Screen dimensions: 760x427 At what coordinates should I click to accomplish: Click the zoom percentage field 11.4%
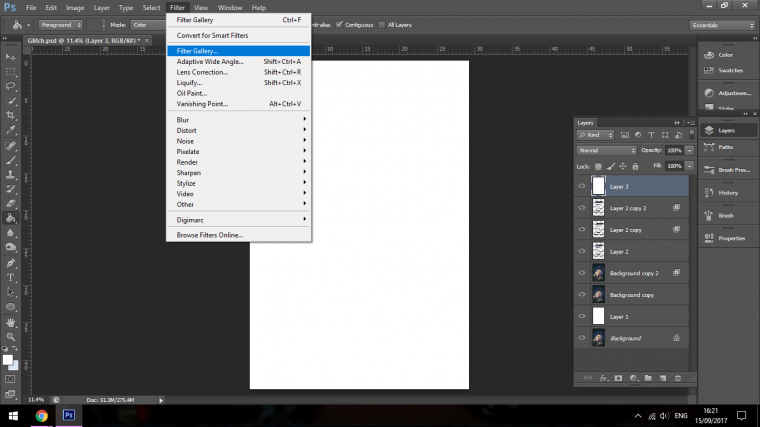pos(36,400)
